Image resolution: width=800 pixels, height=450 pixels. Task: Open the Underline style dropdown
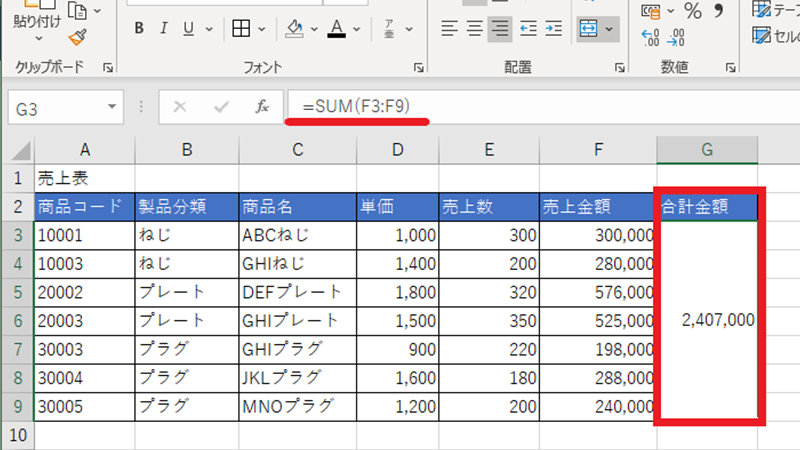209,29
